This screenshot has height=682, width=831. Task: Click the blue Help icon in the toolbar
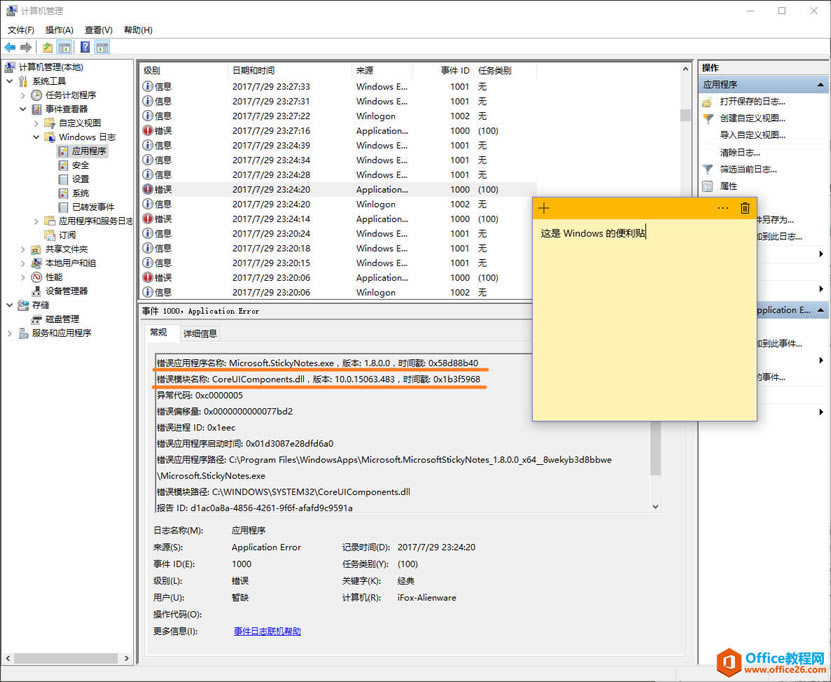[86, 47]
